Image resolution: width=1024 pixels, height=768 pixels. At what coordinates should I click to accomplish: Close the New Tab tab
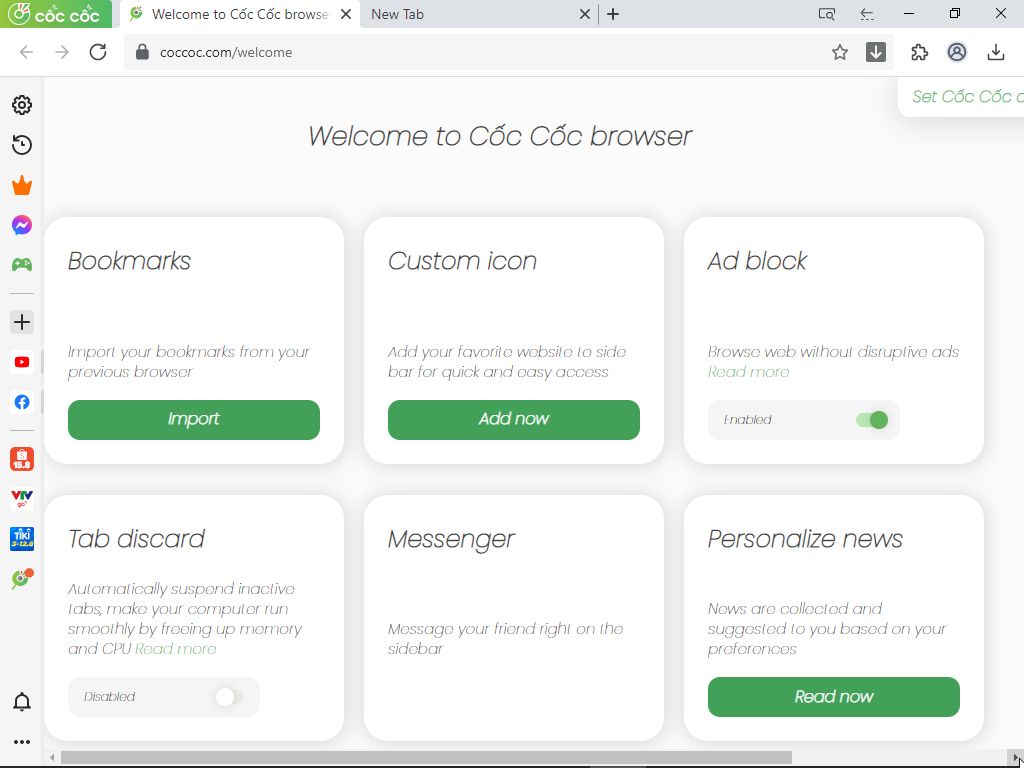pyautogui.click(x=584, y=14)
